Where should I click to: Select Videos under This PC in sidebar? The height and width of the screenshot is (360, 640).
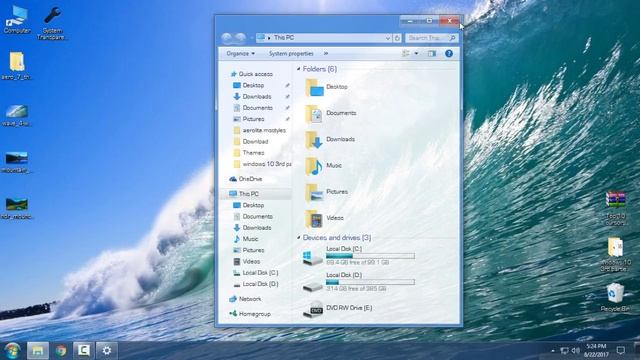coord(247,261)
